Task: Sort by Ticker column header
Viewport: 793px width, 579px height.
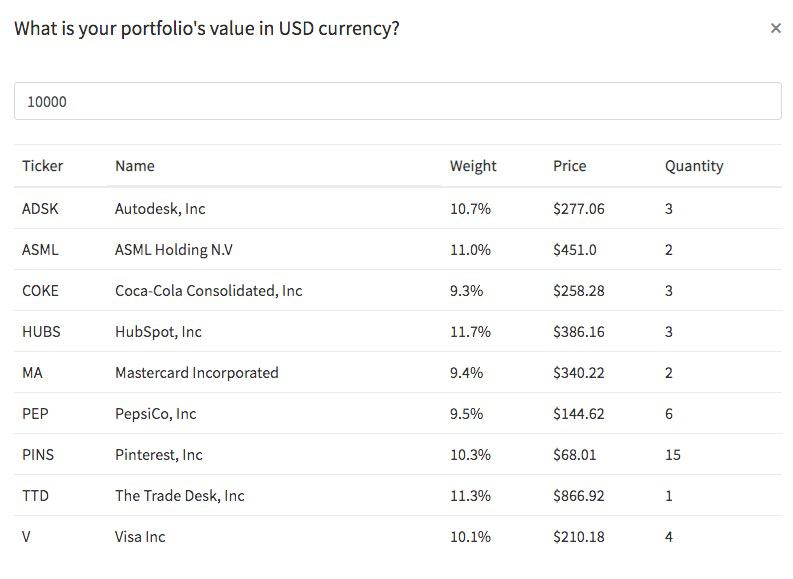Action: (42, 166)
